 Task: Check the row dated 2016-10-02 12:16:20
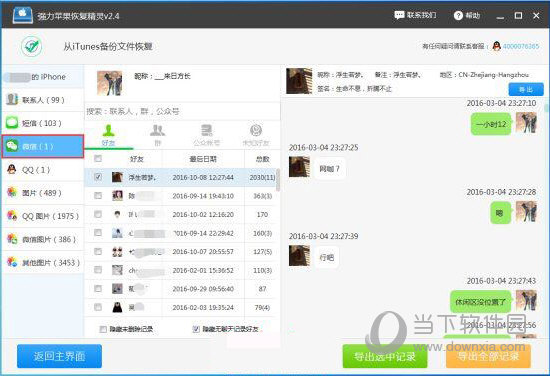[98, 214]
